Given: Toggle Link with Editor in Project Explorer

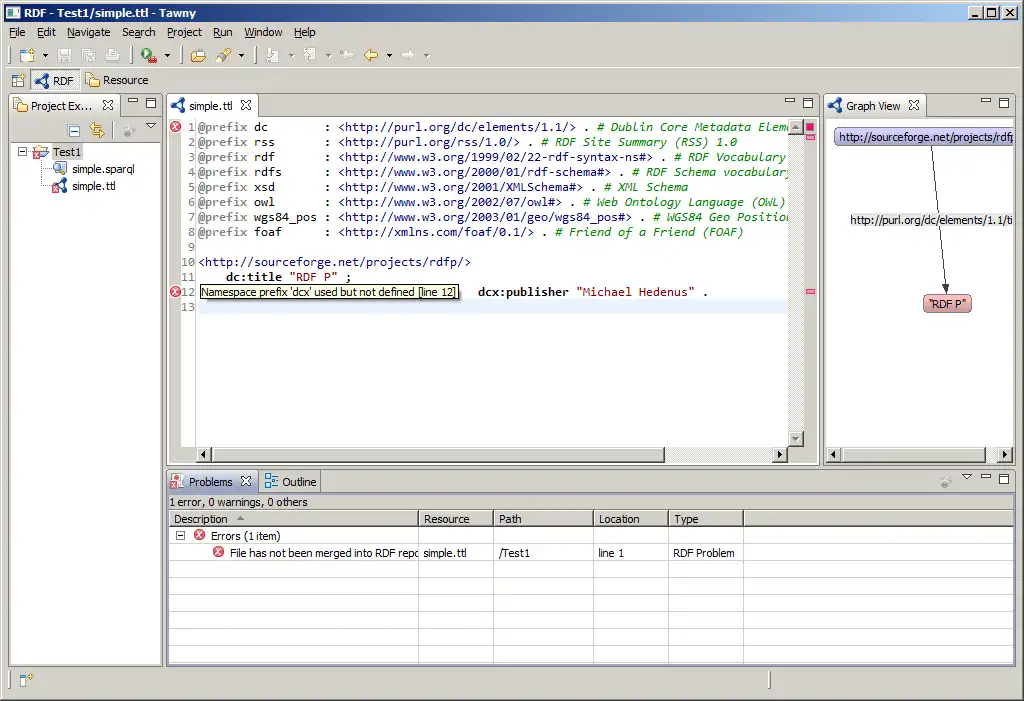Looking at the screenshot, I should pyautogui.click(x=97, y=130).
